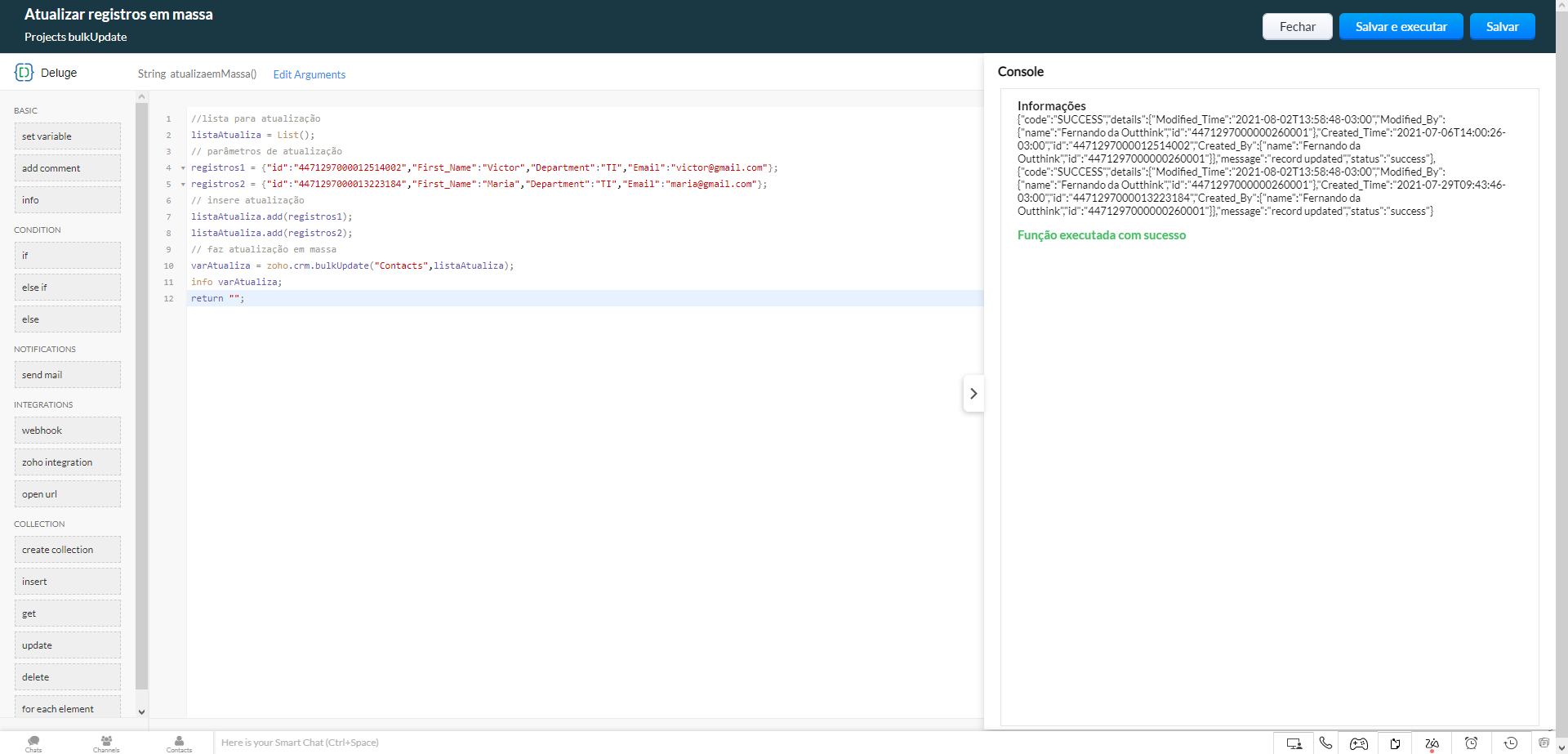The height and width of the screenshot is (754, 1568).
Task: Select the open url block
Action: [x=67, y=494]
